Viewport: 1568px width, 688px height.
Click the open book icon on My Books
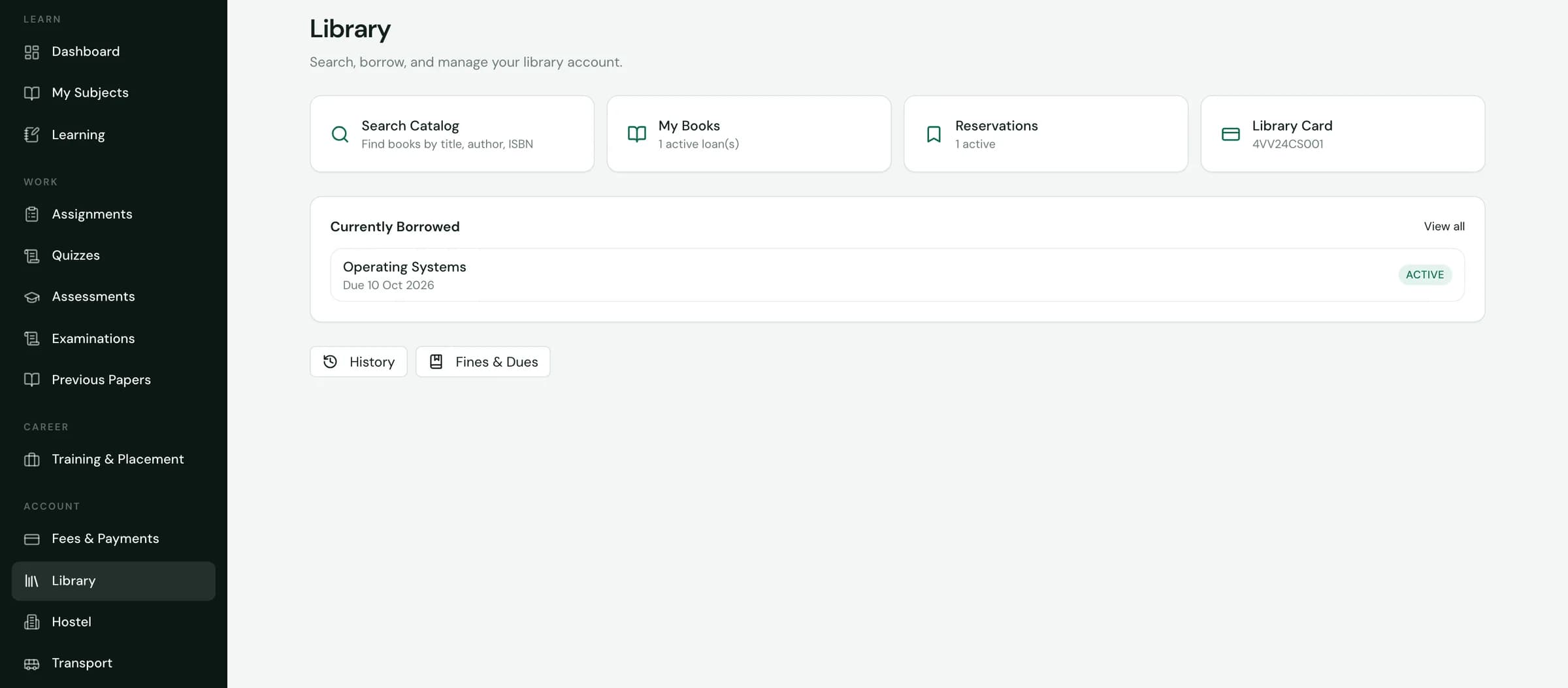pyautogui.click(x=637, y=134)
